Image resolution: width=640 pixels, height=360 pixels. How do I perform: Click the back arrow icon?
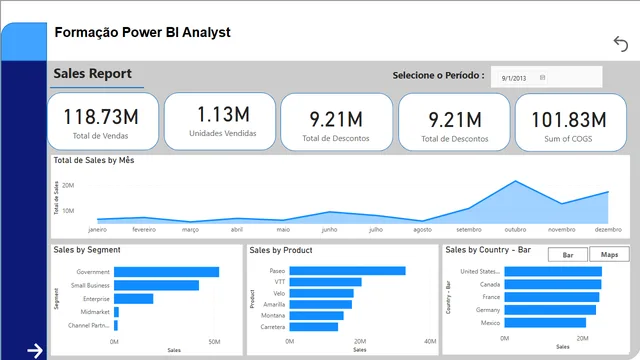tap(620, 44)
